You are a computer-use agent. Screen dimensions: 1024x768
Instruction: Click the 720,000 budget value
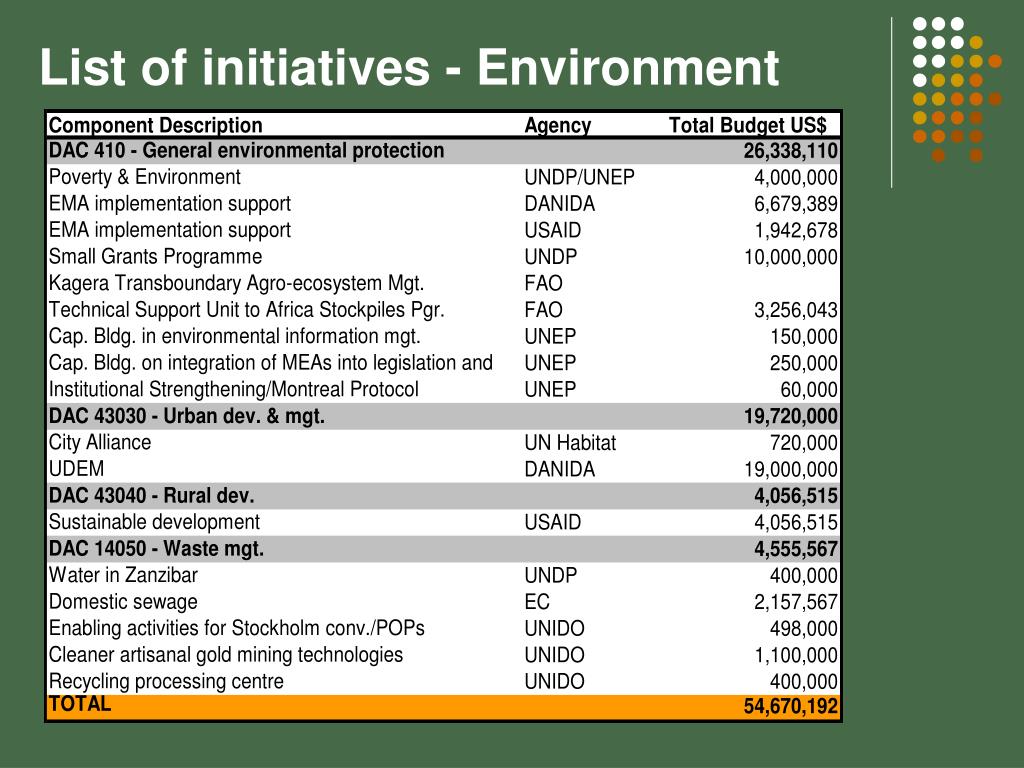tap(803, 443)
